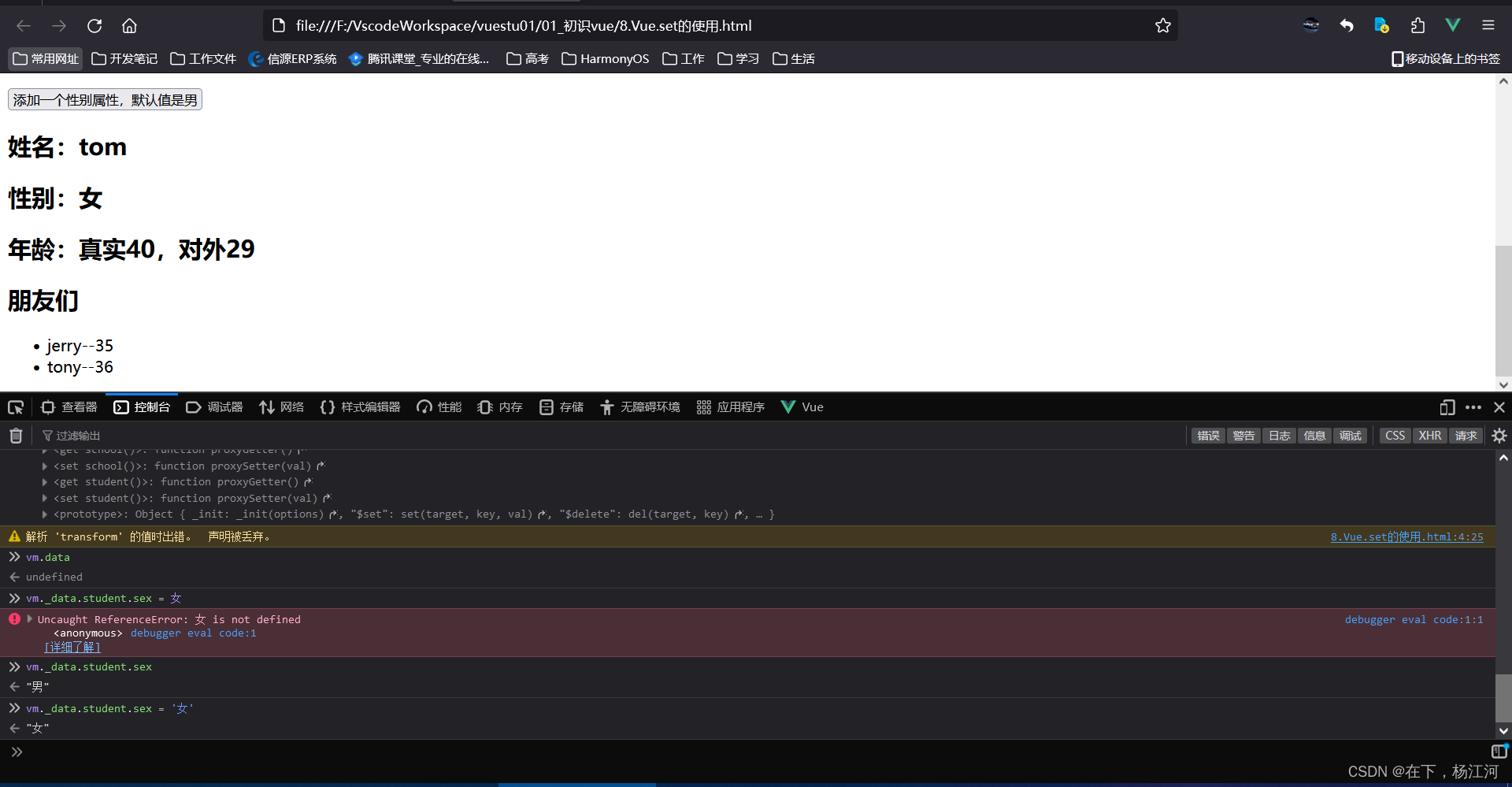Viewport: 1512px width, 787px height.
Task: Open the 存储 storage tab
Action: [x=561, y=407]
